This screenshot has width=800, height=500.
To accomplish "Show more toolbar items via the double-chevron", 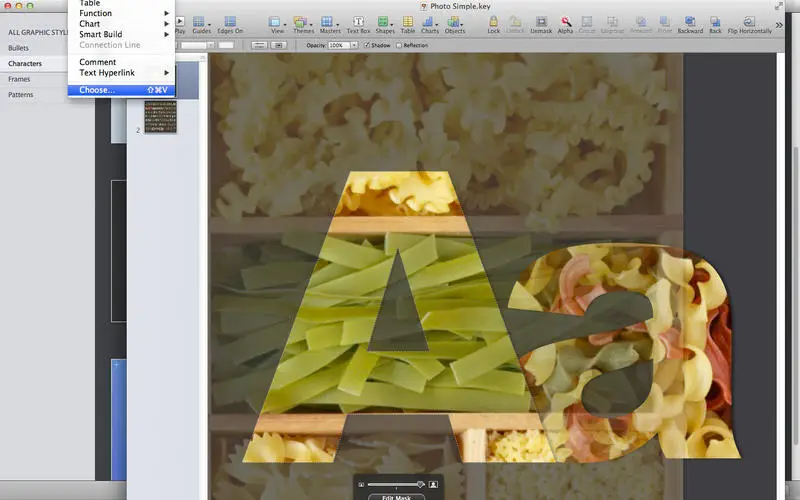I will coord(779,25).
